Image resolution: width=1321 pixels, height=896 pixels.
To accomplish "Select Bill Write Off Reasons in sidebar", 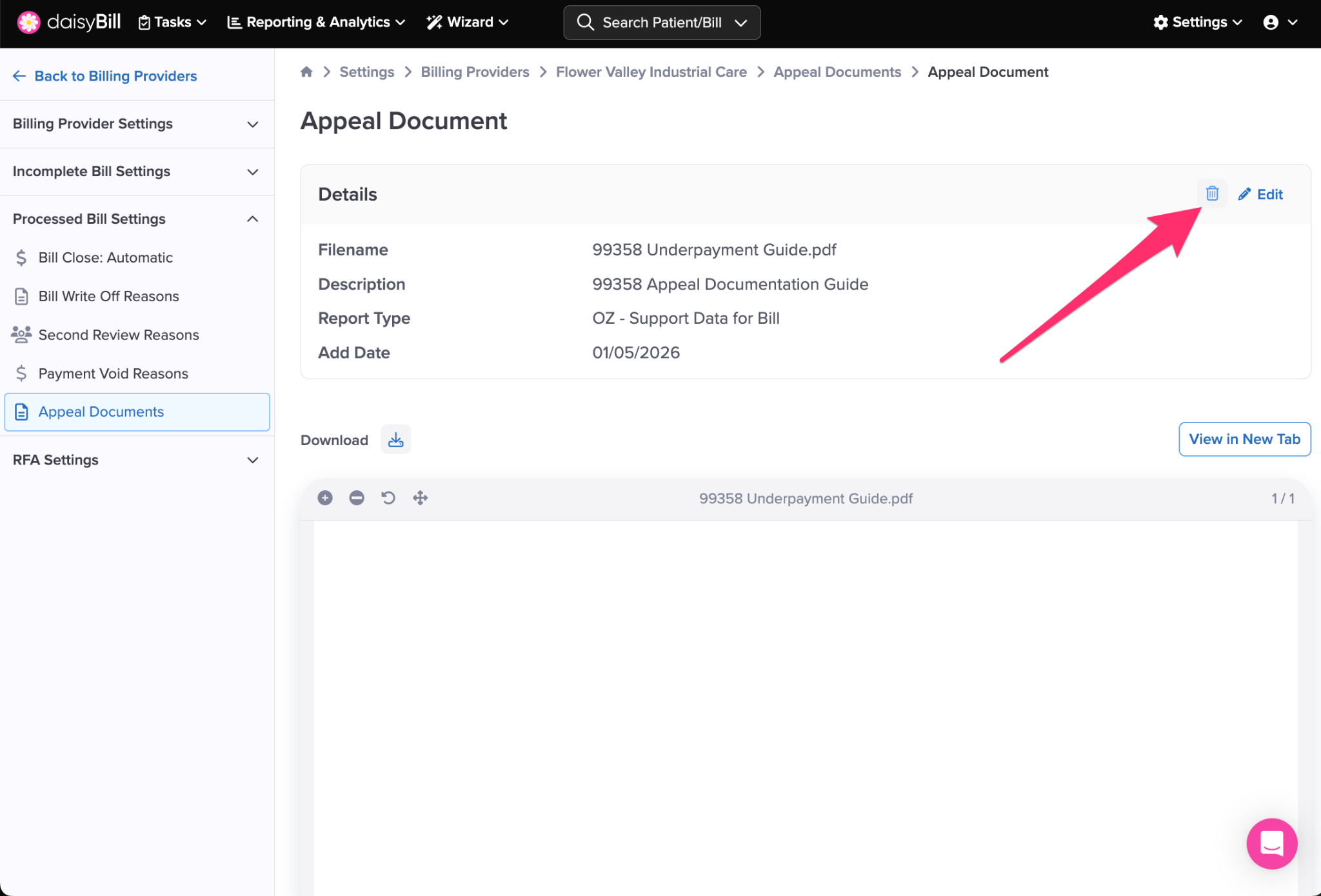I will click(x=108, y=296).
